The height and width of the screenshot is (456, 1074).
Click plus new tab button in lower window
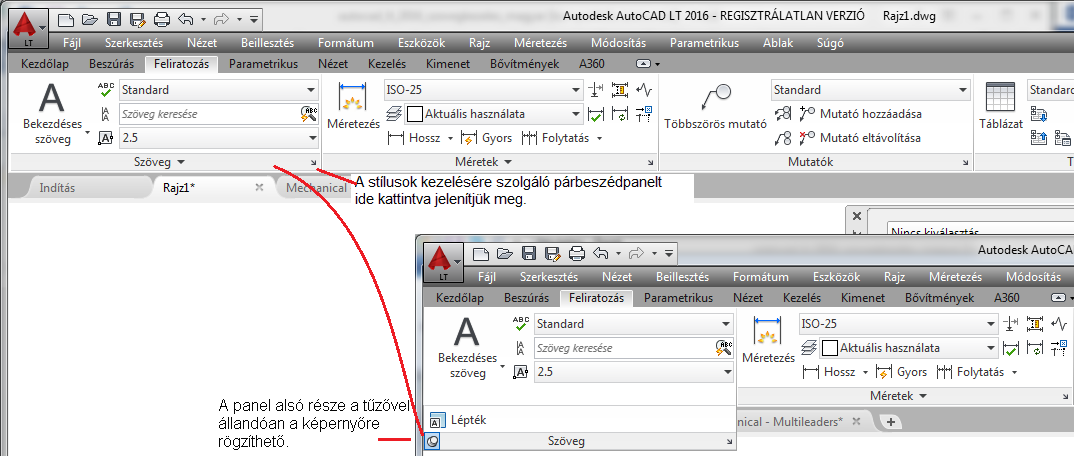[891, 421]
